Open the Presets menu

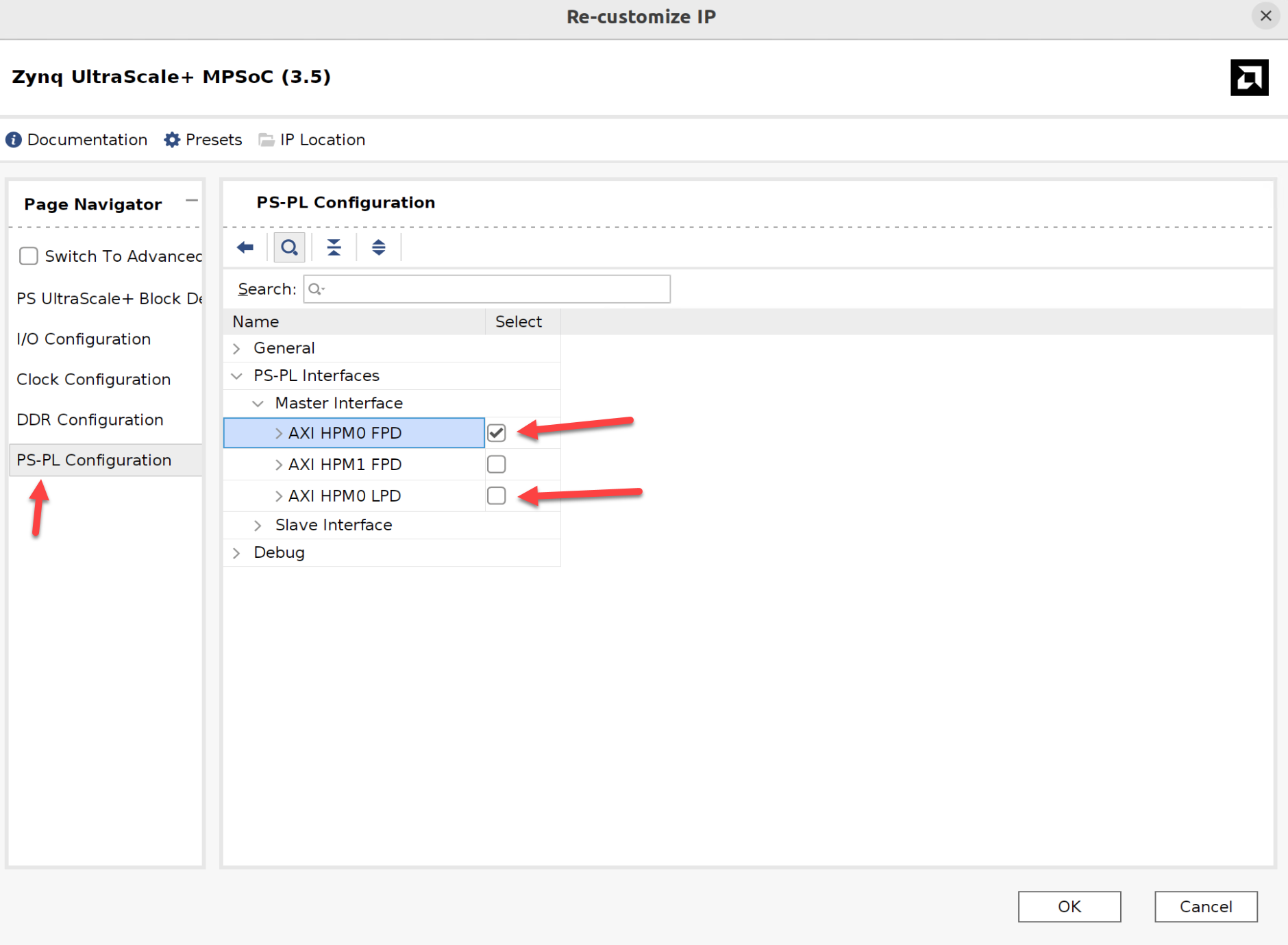coord(214,140)
